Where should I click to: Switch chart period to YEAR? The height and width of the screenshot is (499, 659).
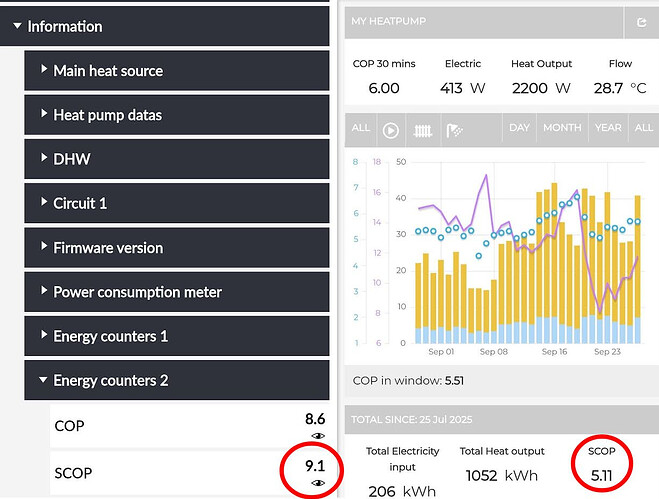click(608, 128)
